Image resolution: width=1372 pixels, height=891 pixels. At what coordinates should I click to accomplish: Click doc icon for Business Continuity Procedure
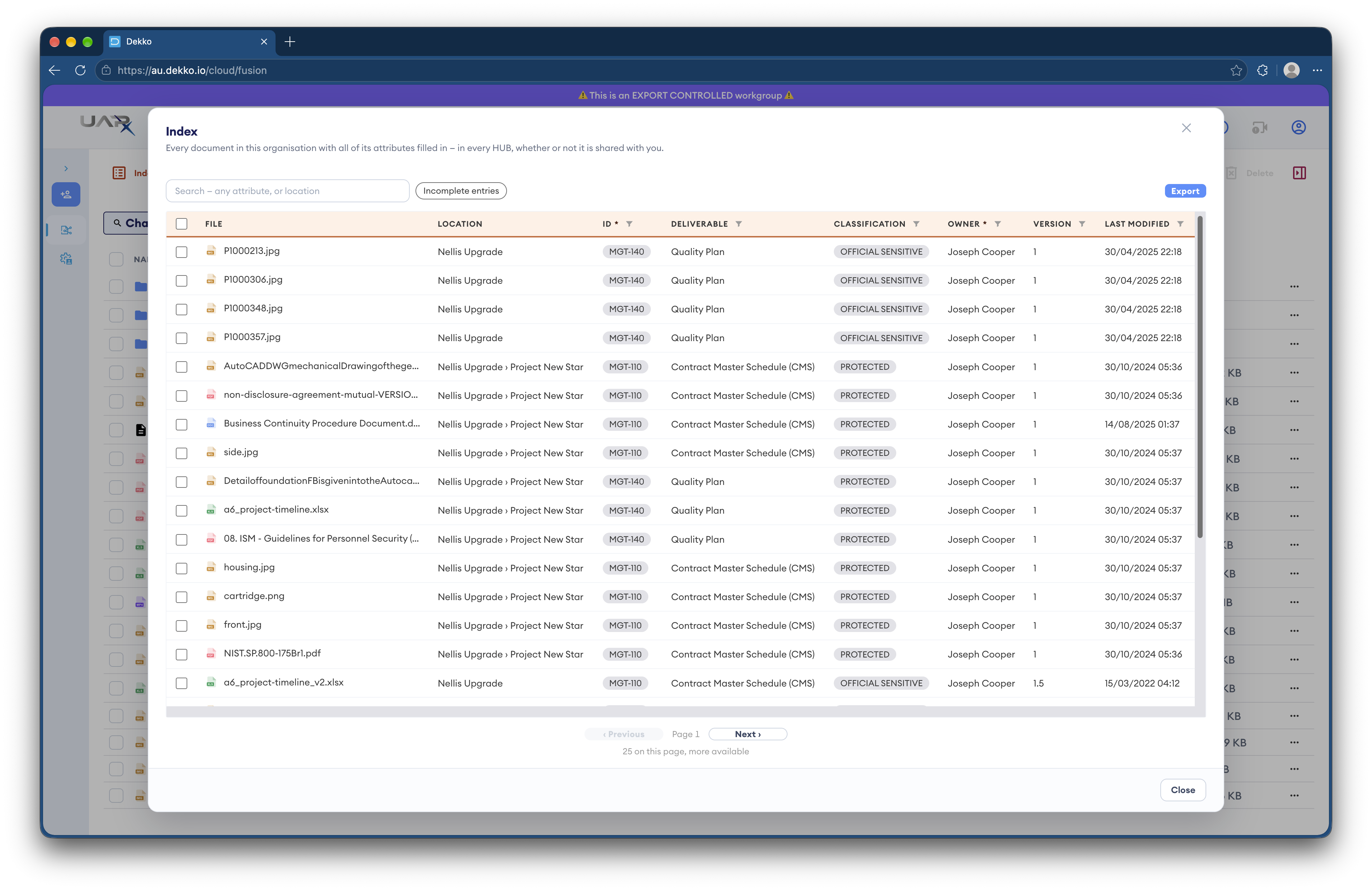tap(211, 424)
